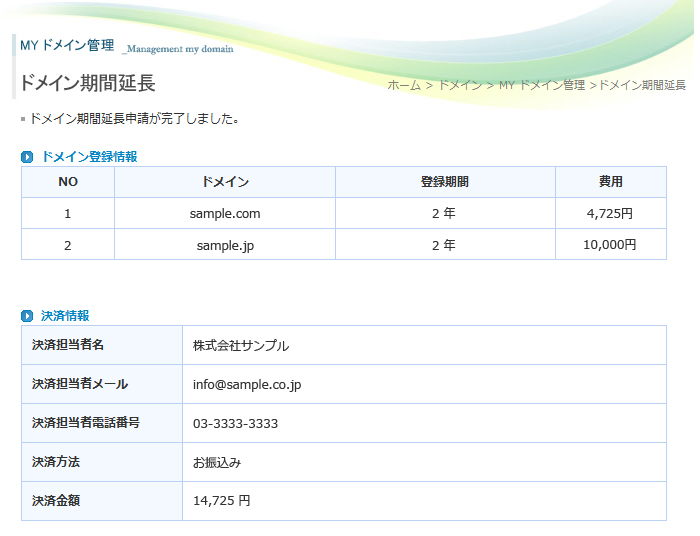Click the 登録期間 column header
The image size is (700, 536).
445,182
